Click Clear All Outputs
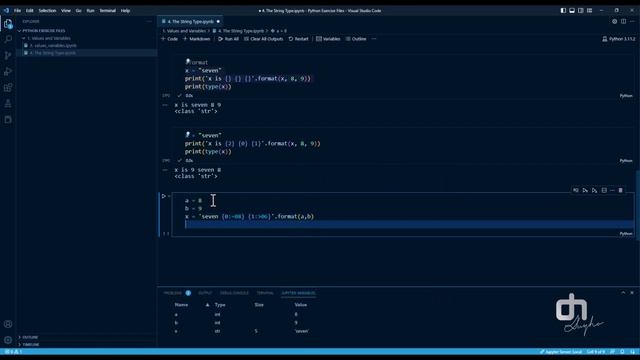 [263, 39]
